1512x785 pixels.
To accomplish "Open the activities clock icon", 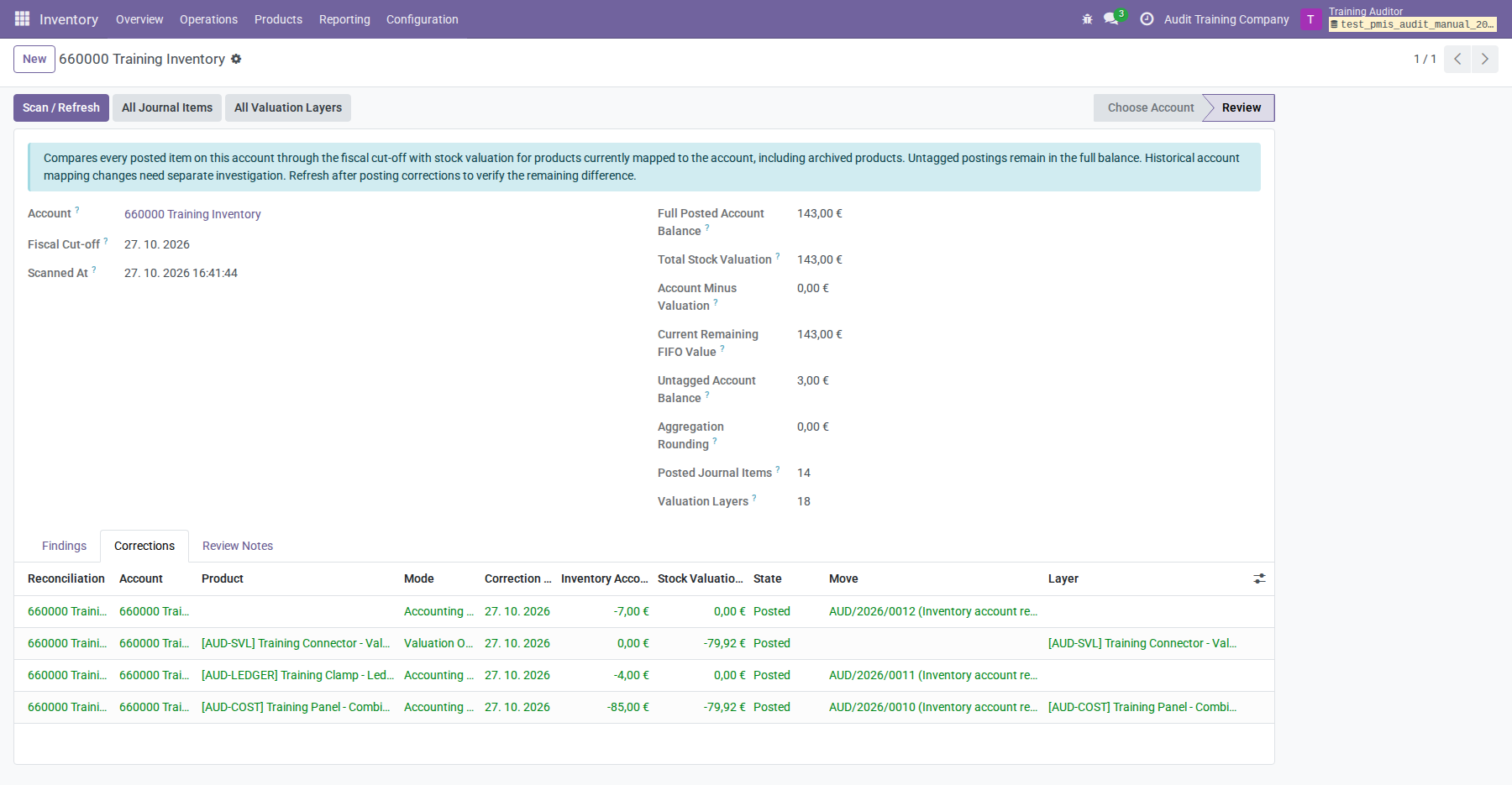I will pyautogui.click(x=1147, y=18).
